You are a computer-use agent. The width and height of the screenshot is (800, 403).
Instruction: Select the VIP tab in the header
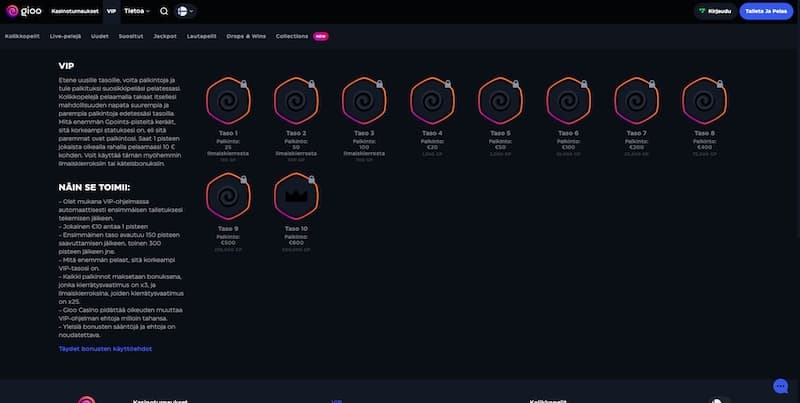coord(111,11)
